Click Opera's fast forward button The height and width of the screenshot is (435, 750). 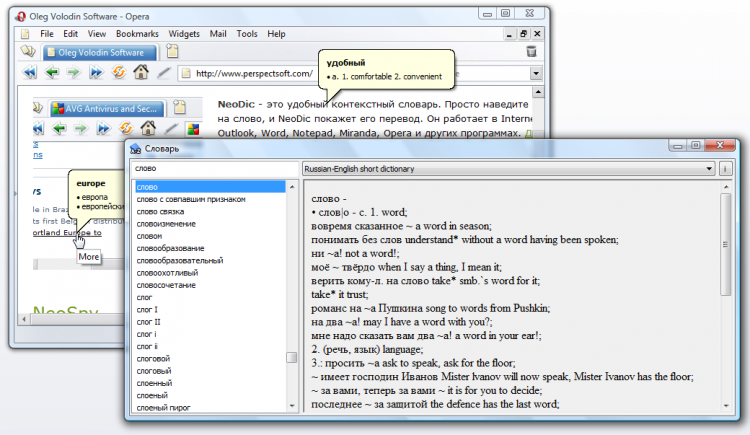pyautogui.click(x=96, y=73)
